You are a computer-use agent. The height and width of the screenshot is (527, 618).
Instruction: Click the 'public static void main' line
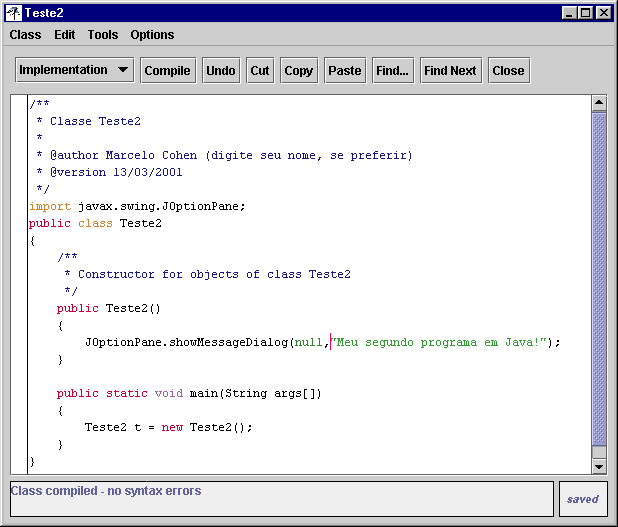click(x=189, y=393)
